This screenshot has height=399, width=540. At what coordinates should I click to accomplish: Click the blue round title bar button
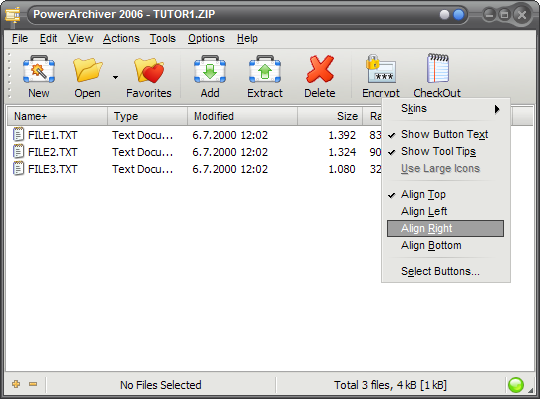tap(459, 15)
